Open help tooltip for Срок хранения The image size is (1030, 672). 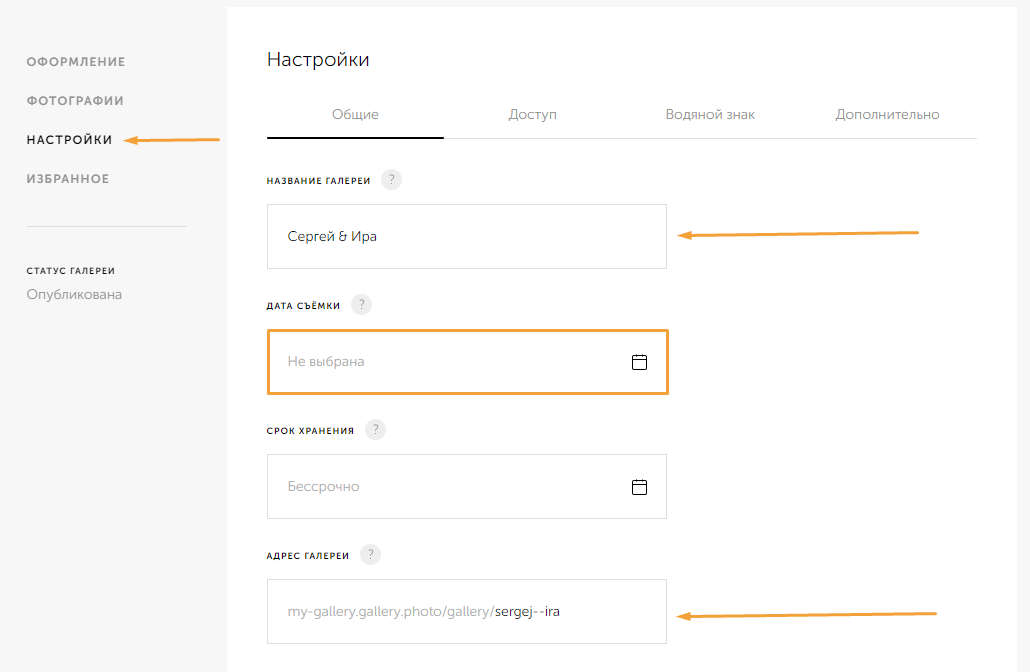375,430
